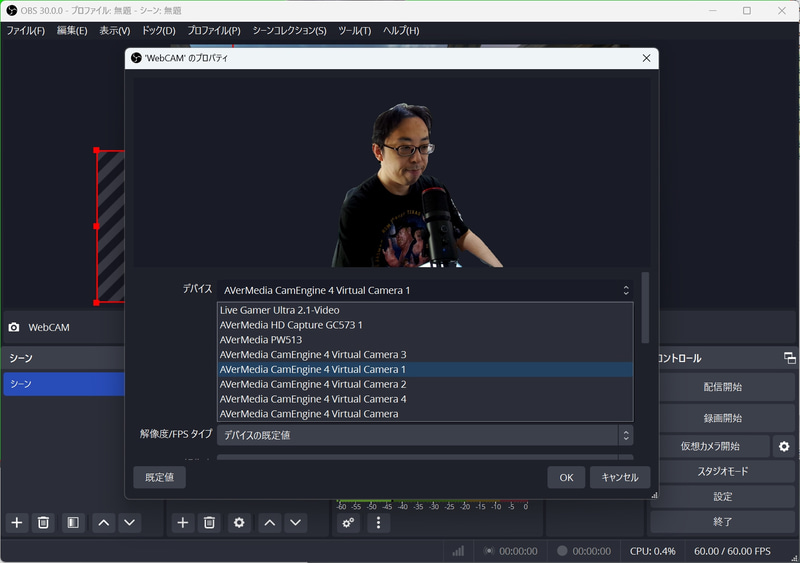Remove the selected scene with trash icon
Screen dimensions: 800x563
pos(43,523)
